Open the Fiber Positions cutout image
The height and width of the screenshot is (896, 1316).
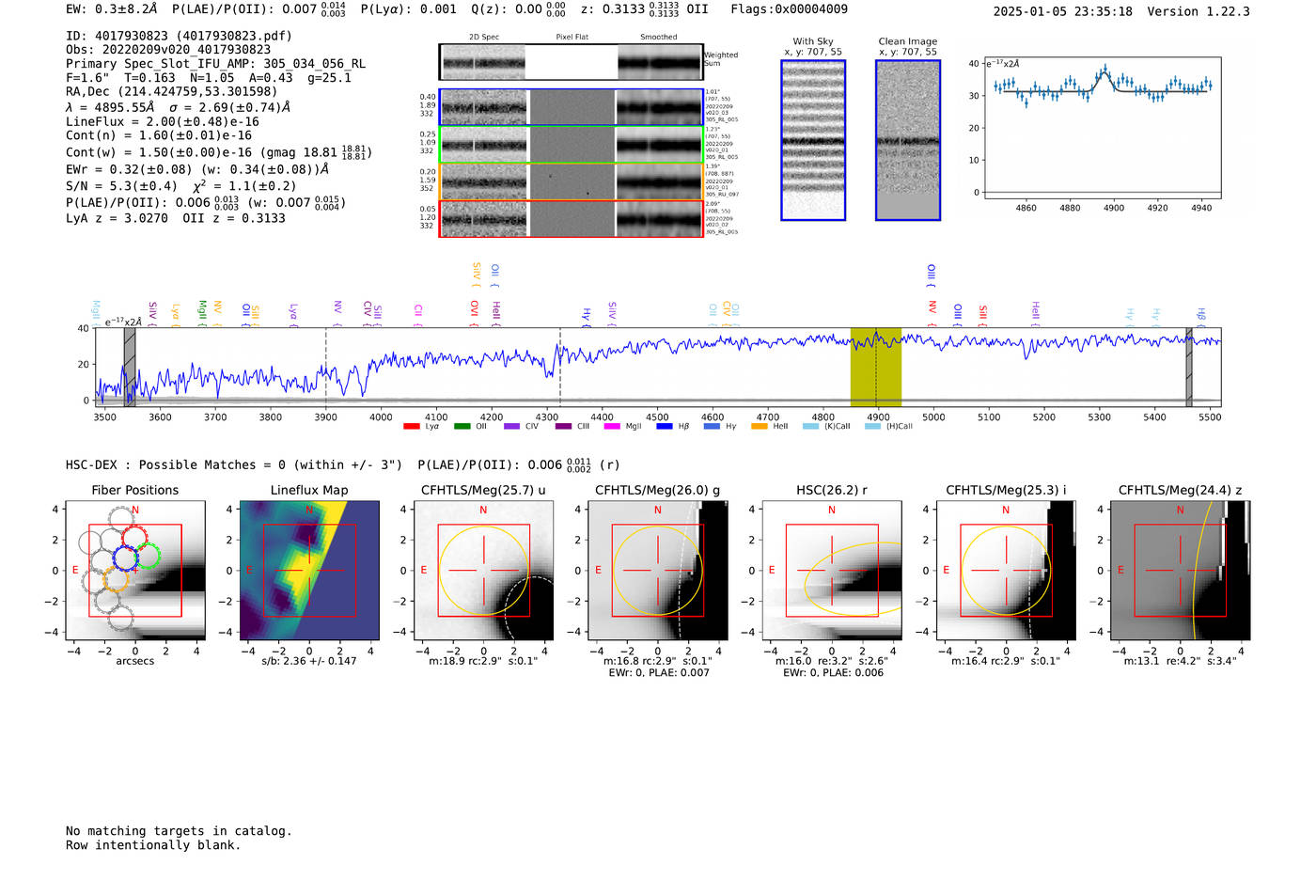(x=135, y=571)
